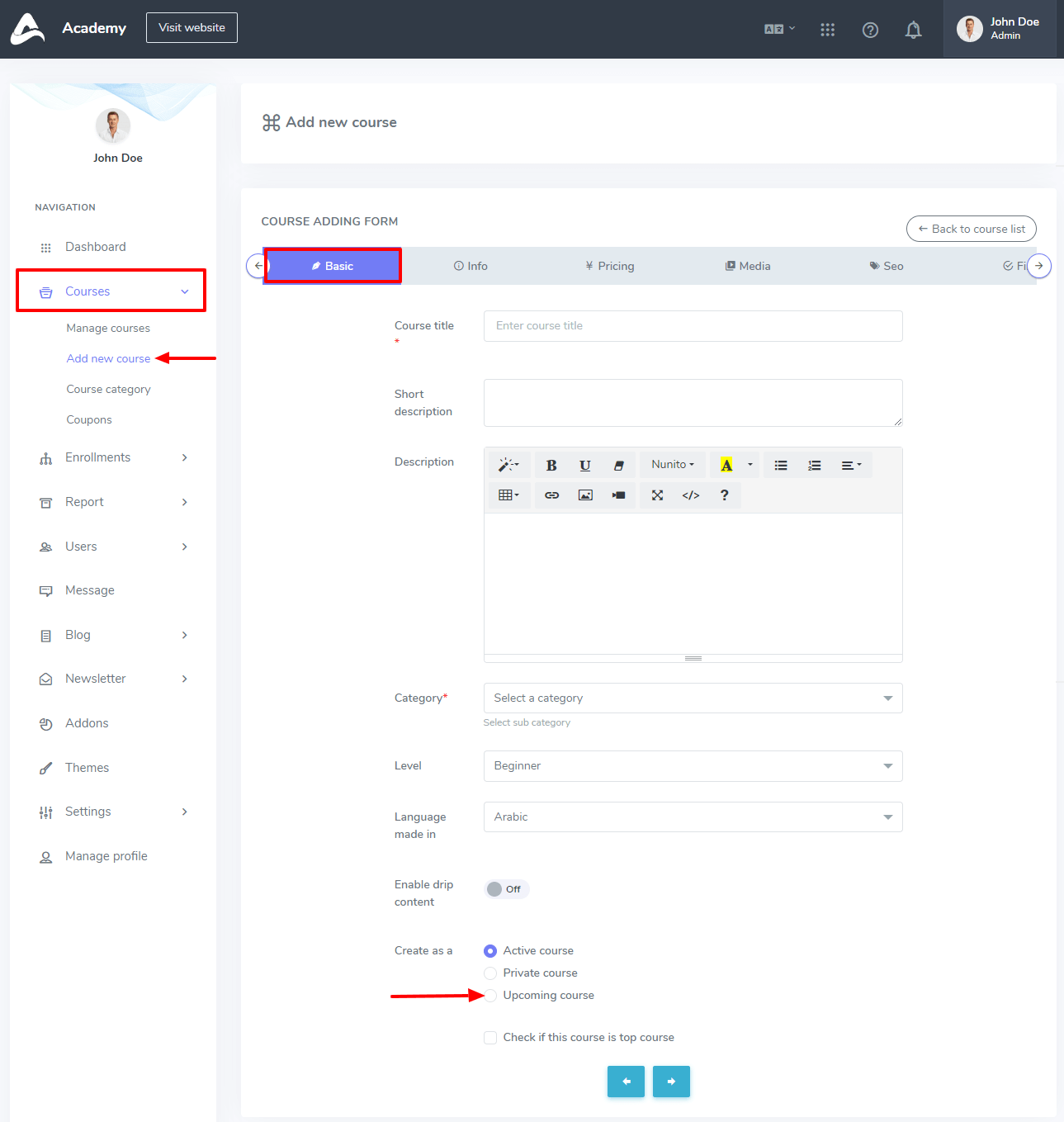Switch the editor to fullscreen mode
Viewport: 1064px width, 1122px height.
tap(657, 495)
